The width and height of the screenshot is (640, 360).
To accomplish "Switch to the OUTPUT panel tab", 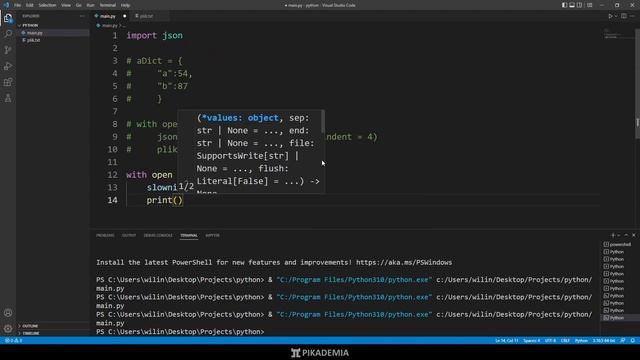I will [129, 236].
